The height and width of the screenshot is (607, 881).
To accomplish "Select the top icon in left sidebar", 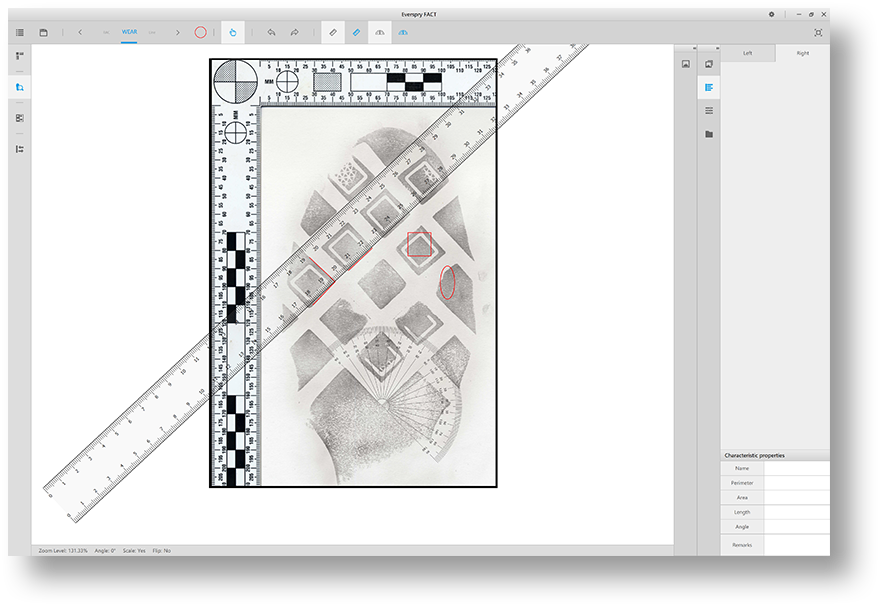I will tap(20, 56).
